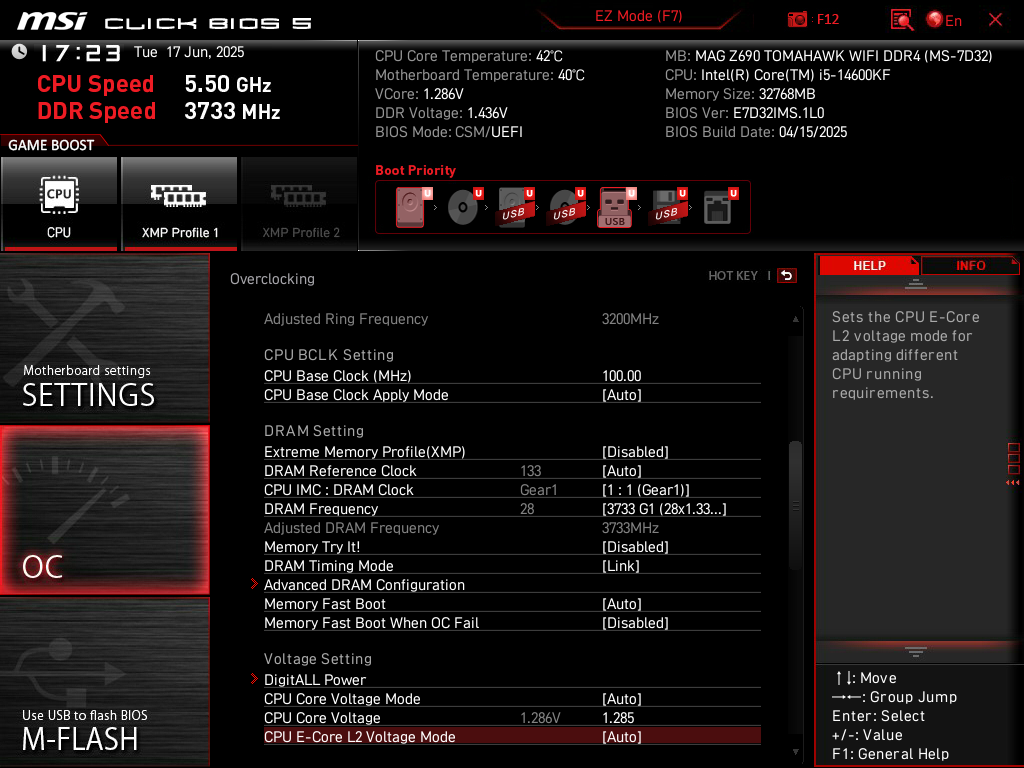This screenshot has width=1024, height=768.
Task: Click scroll down arrow in settings list
Action: [x=795, y=752]
